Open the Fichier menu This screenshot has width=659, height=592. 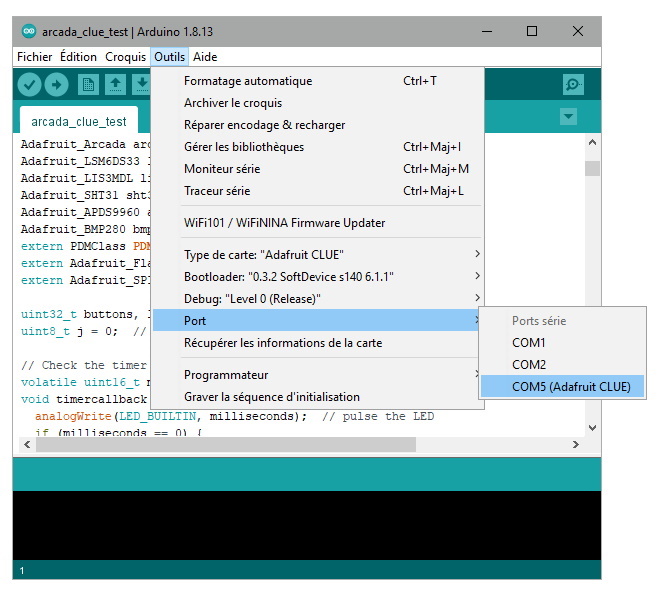pyautogui.click(x=34, y=57)
